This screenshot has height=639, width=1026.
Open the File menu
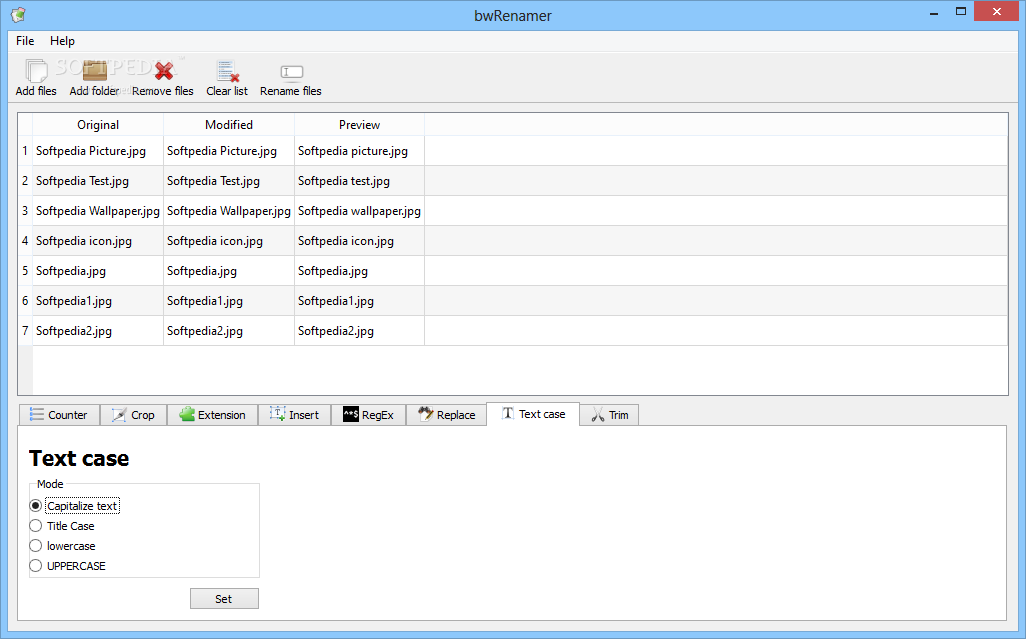pyautogui.click(x=25, y=41)
